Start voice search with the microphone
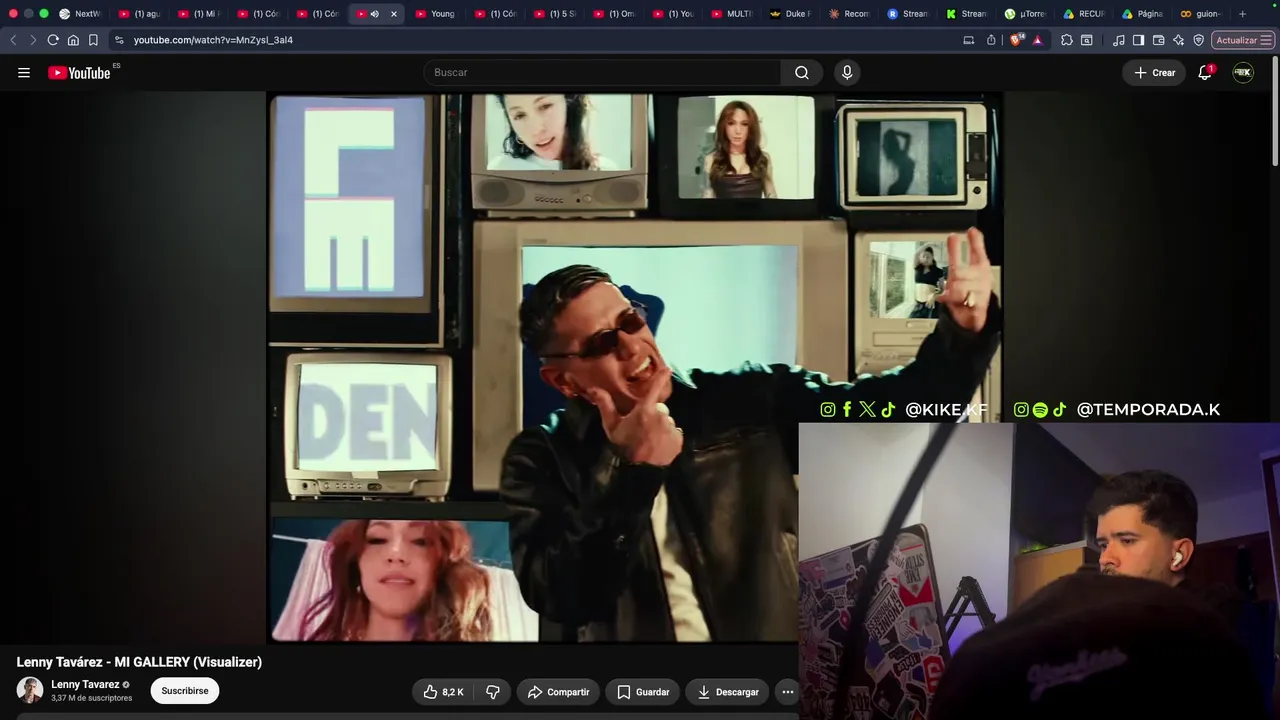The height and width of the screenshot is (720, 1280). [847, 72]
